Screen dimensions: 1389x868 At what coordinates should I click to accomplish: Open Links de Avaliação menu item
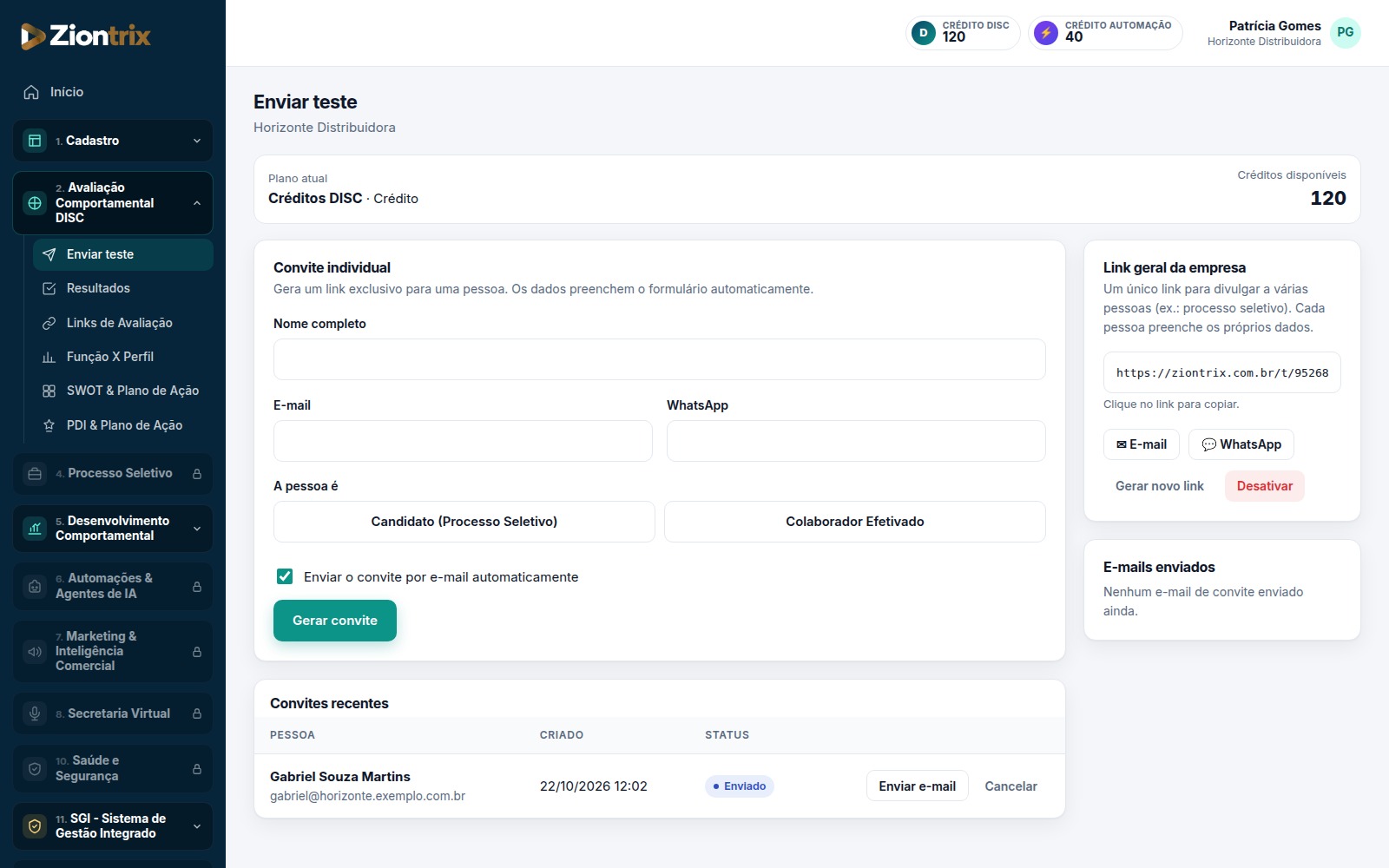(x=123, y=323)
